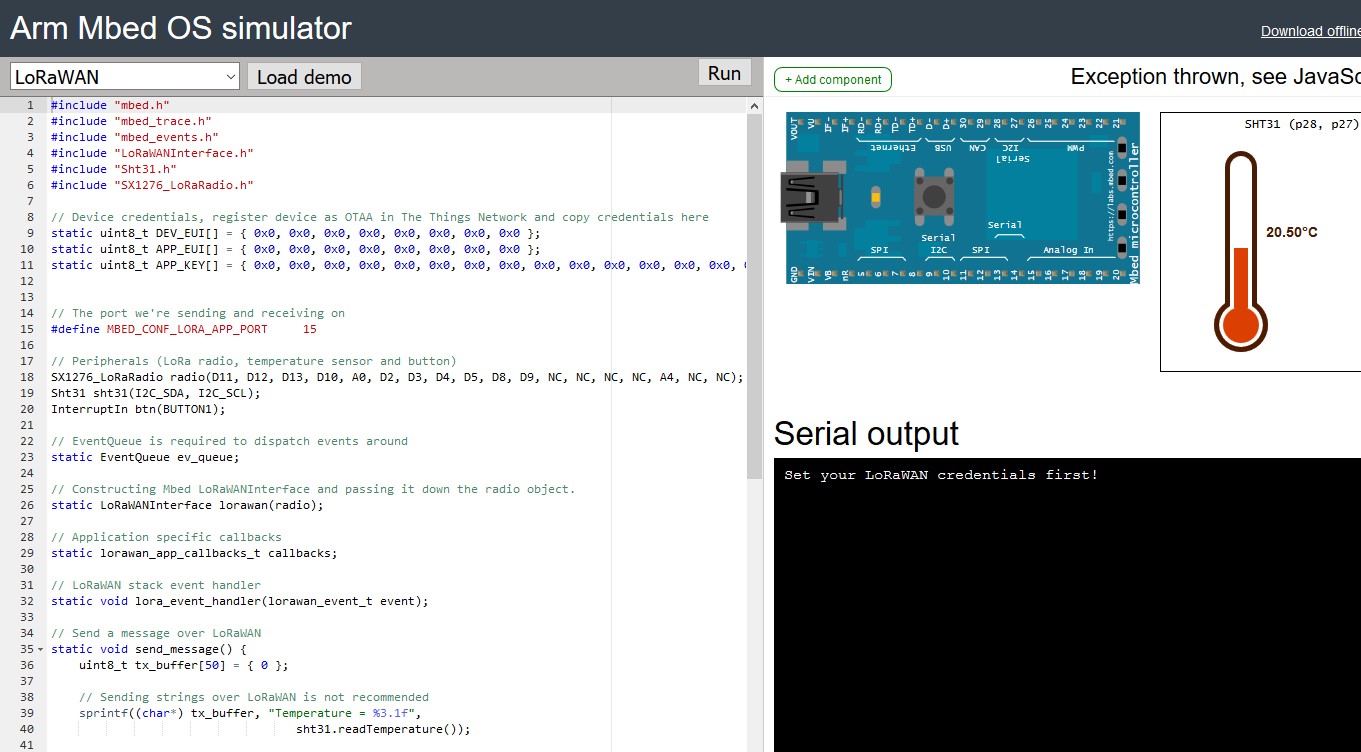Click the SHT31 thermometer tube to set temperature
The image size is (1361, 752).
pos(1241,250)
